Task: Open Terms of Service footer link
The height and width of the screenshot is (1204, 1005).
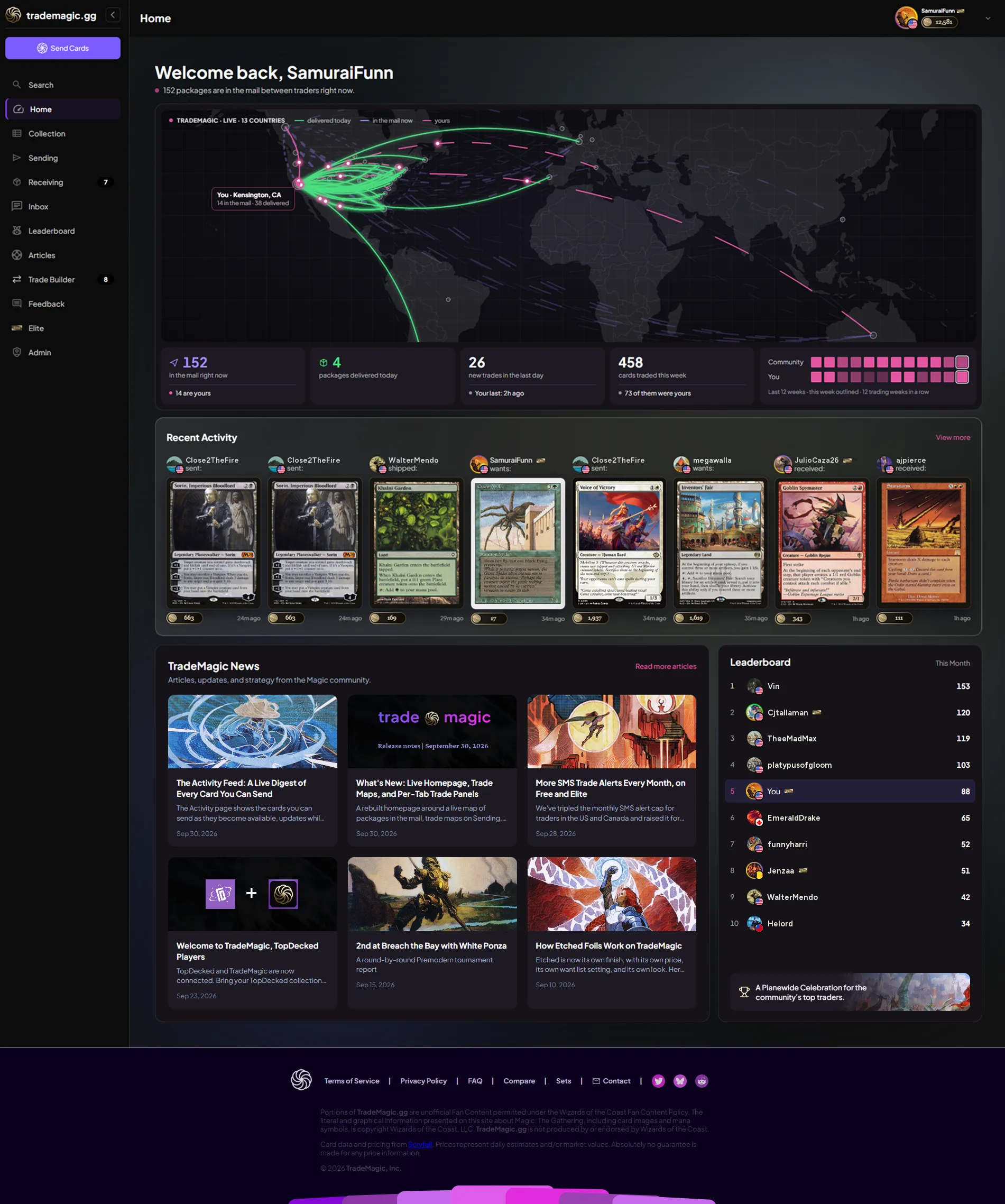Action: 352,1081
